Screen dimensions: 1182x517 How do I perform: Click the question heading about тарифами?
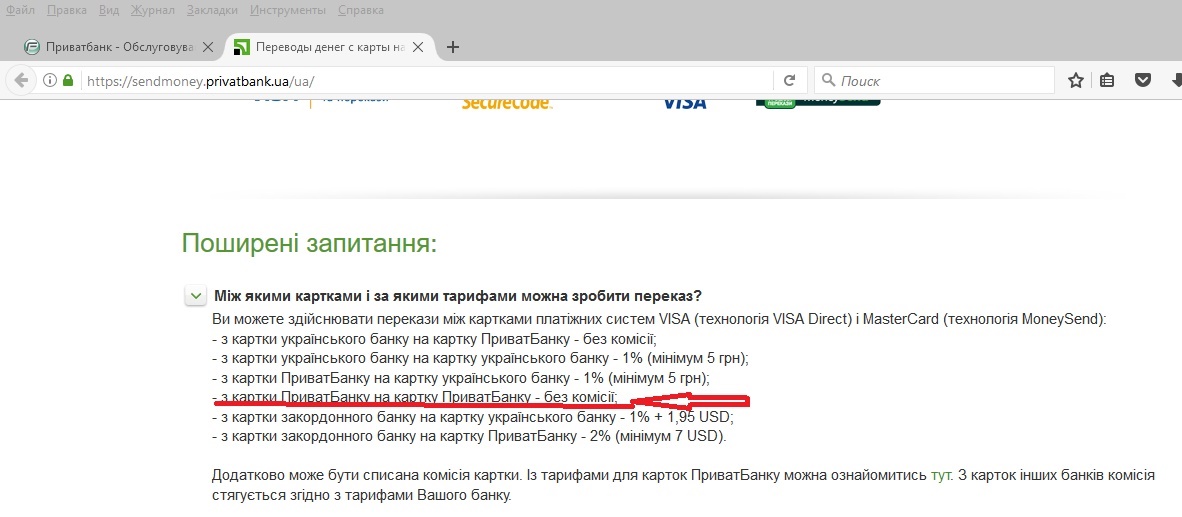[x=458, y=295]
